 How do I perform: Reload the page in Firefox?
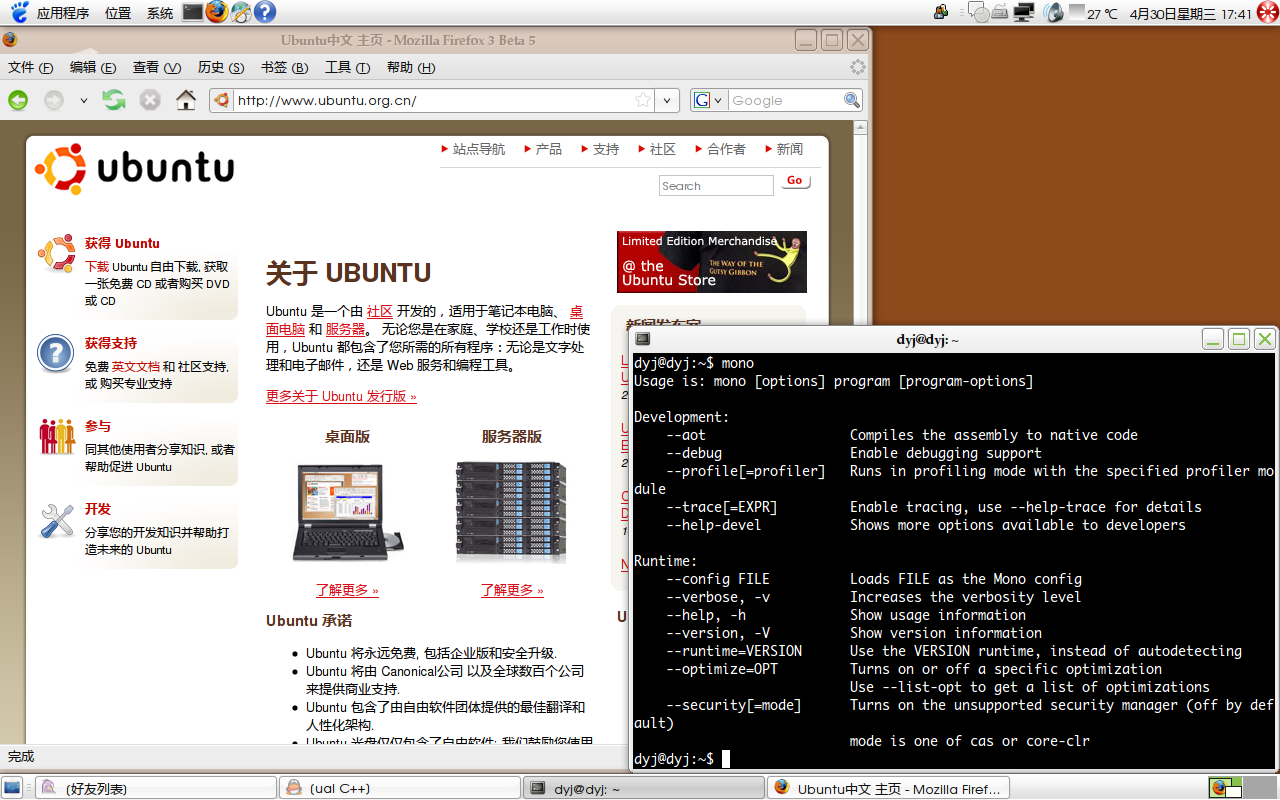(x=114, y=100)
